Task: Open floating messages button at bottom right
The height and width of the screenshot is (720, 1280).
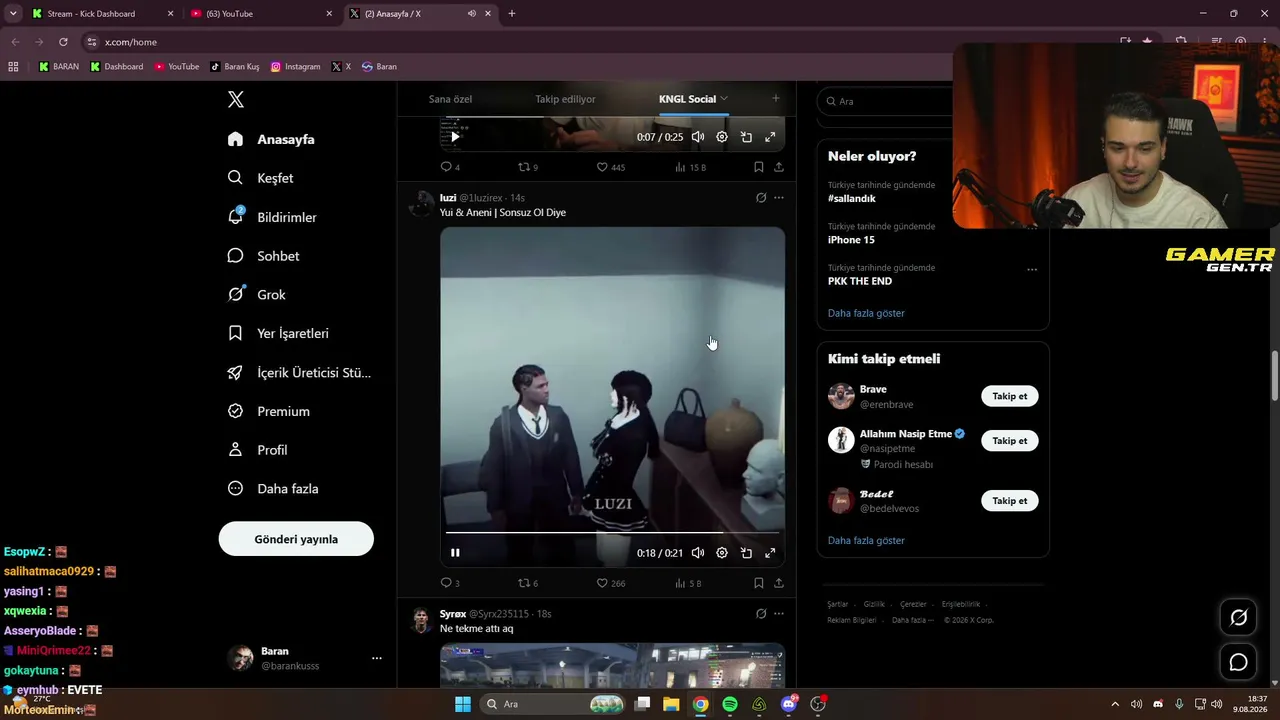Action: (x=1238, y=662)
